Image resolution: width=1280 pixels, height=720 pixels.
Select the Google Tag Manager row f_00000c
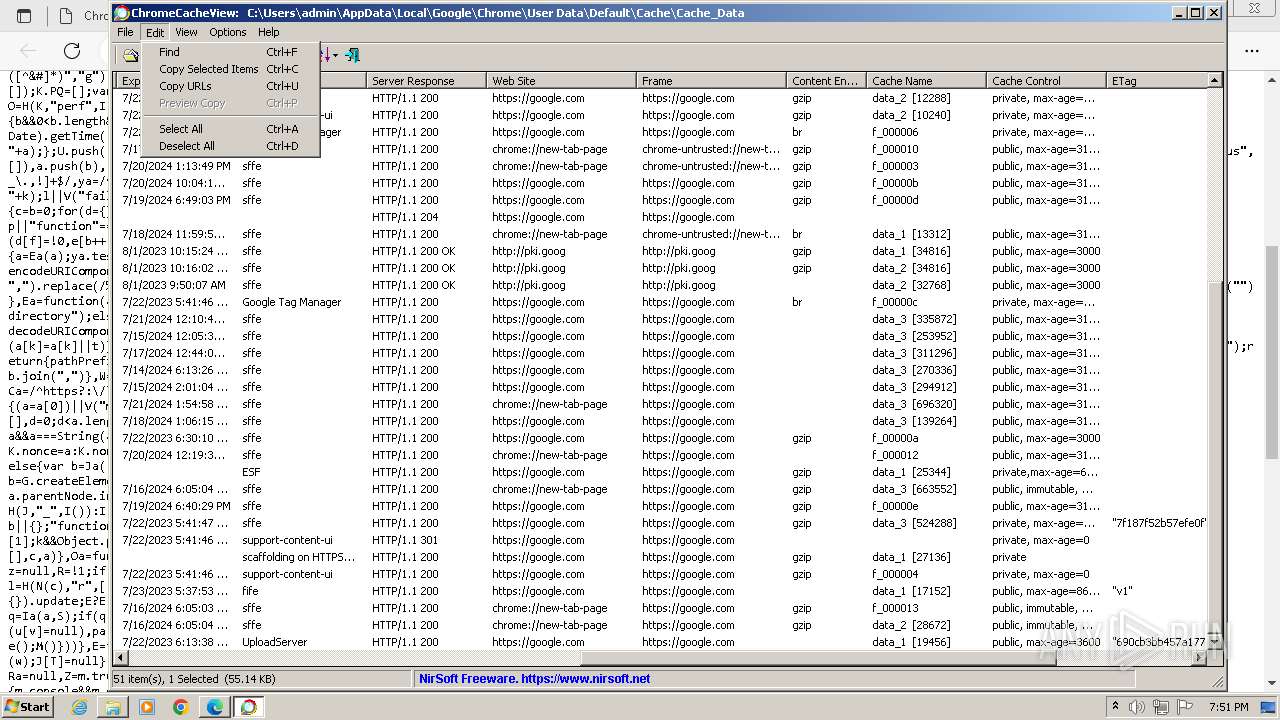click(662, 302)
